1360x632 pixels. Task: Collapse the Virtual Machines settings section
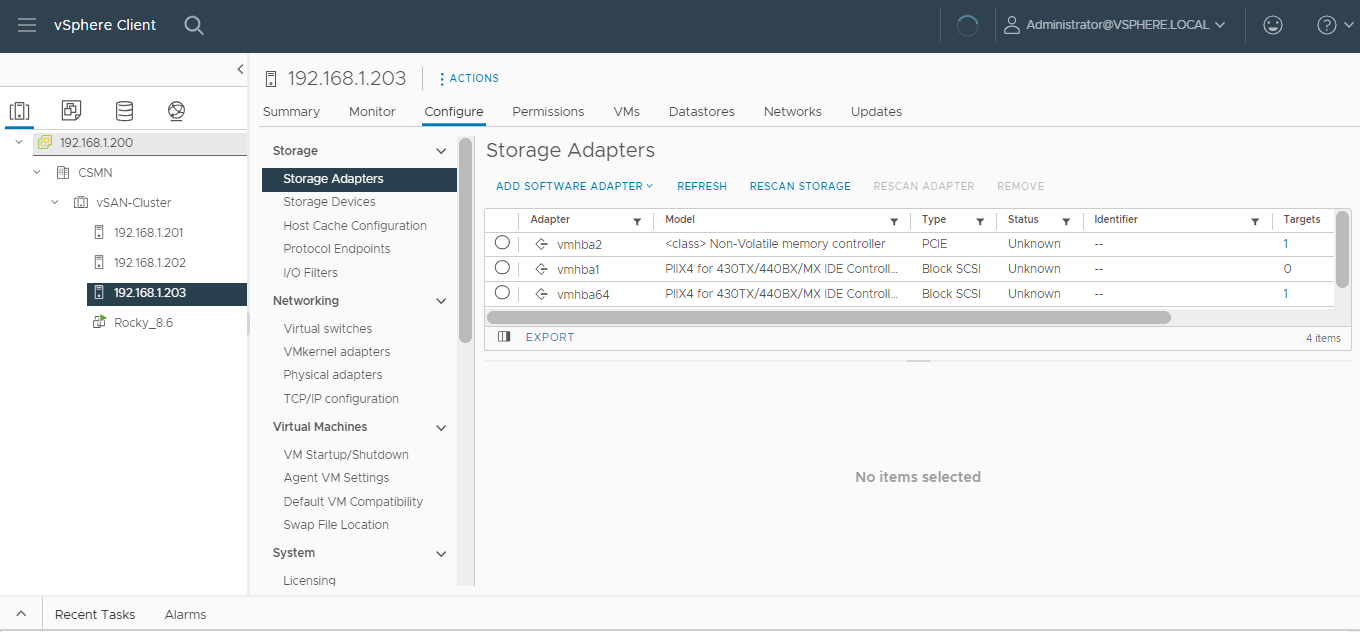[x=441, y=427]
